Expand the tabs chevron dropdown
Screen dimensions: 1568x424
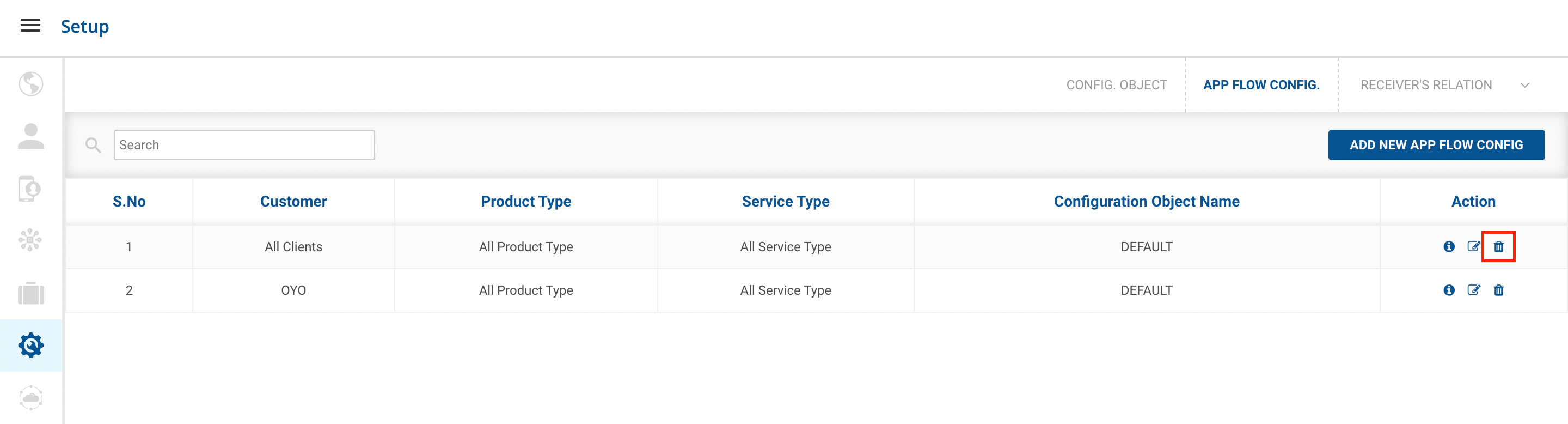point(1524,85)
